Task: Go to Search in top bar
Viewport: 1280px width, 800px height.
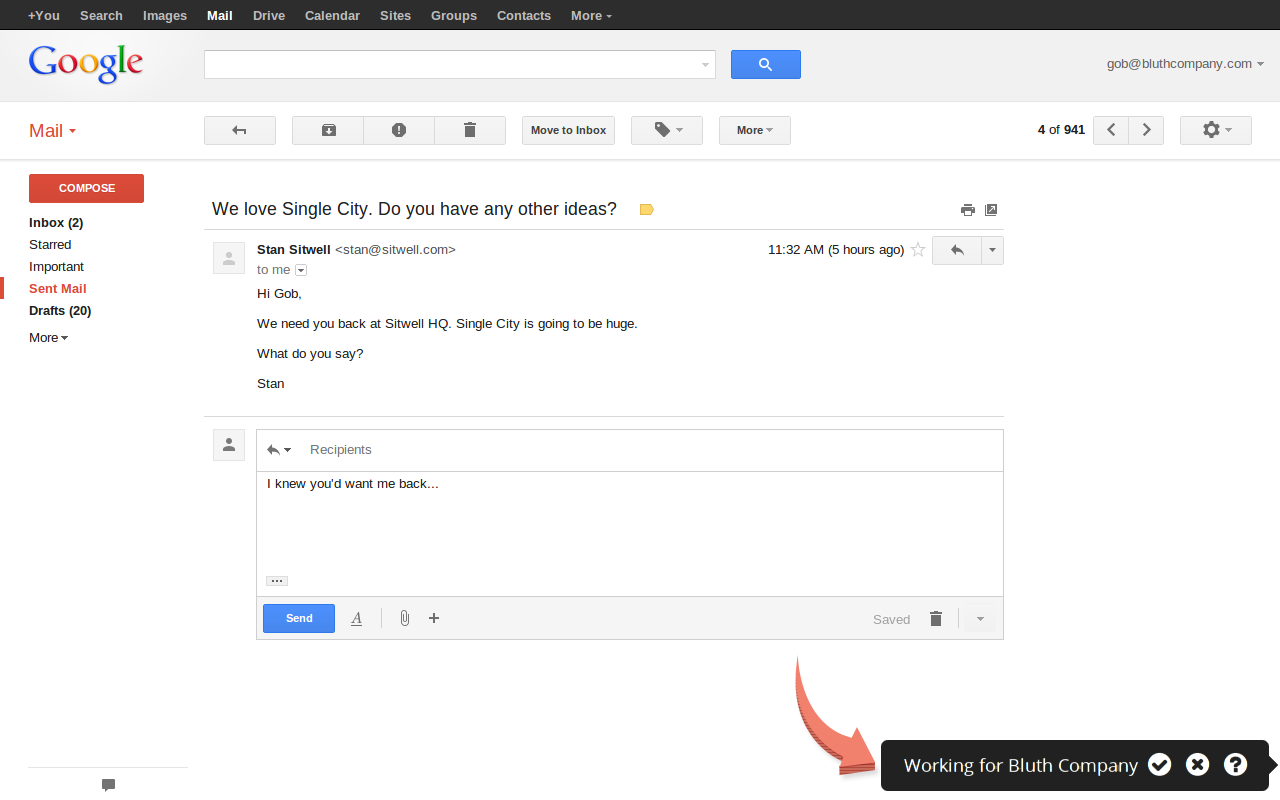Action: tap(101, 15)
